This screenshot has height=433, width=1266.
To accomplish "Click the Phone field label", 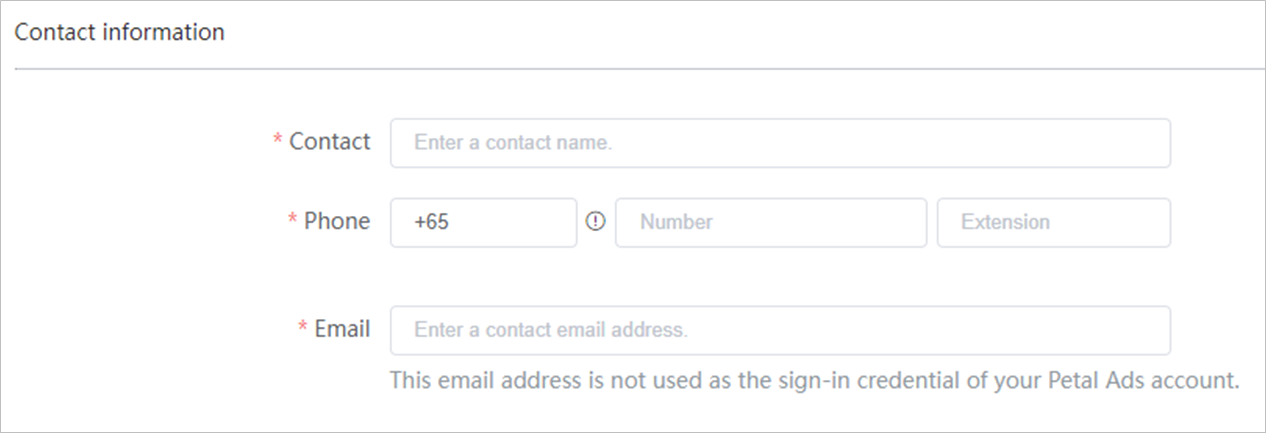I will (x=337, y=221).
